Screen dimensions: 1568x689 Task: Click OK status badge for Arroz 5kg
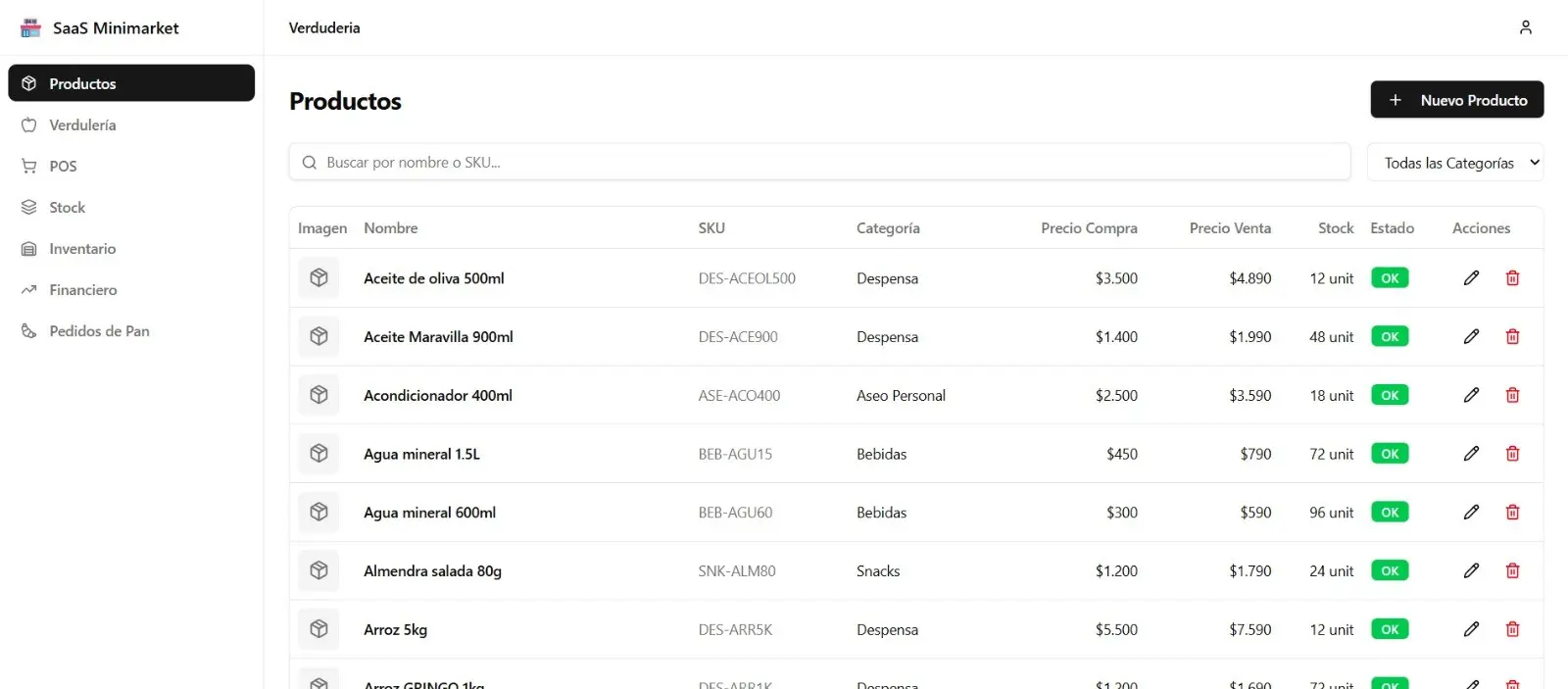[x=1390, y=629]
